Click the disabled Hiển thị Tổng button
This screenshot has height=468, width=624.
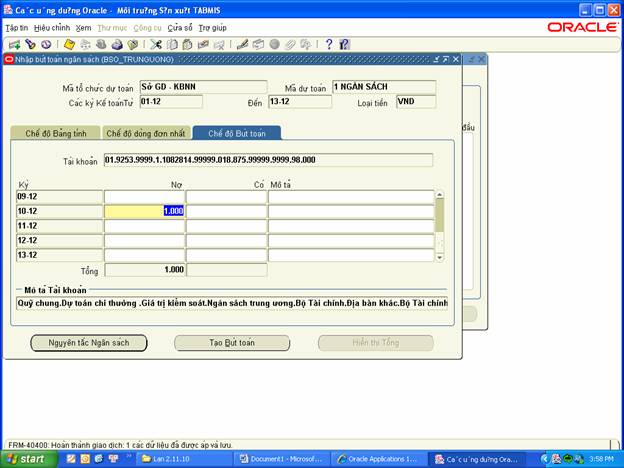point(376,343)
